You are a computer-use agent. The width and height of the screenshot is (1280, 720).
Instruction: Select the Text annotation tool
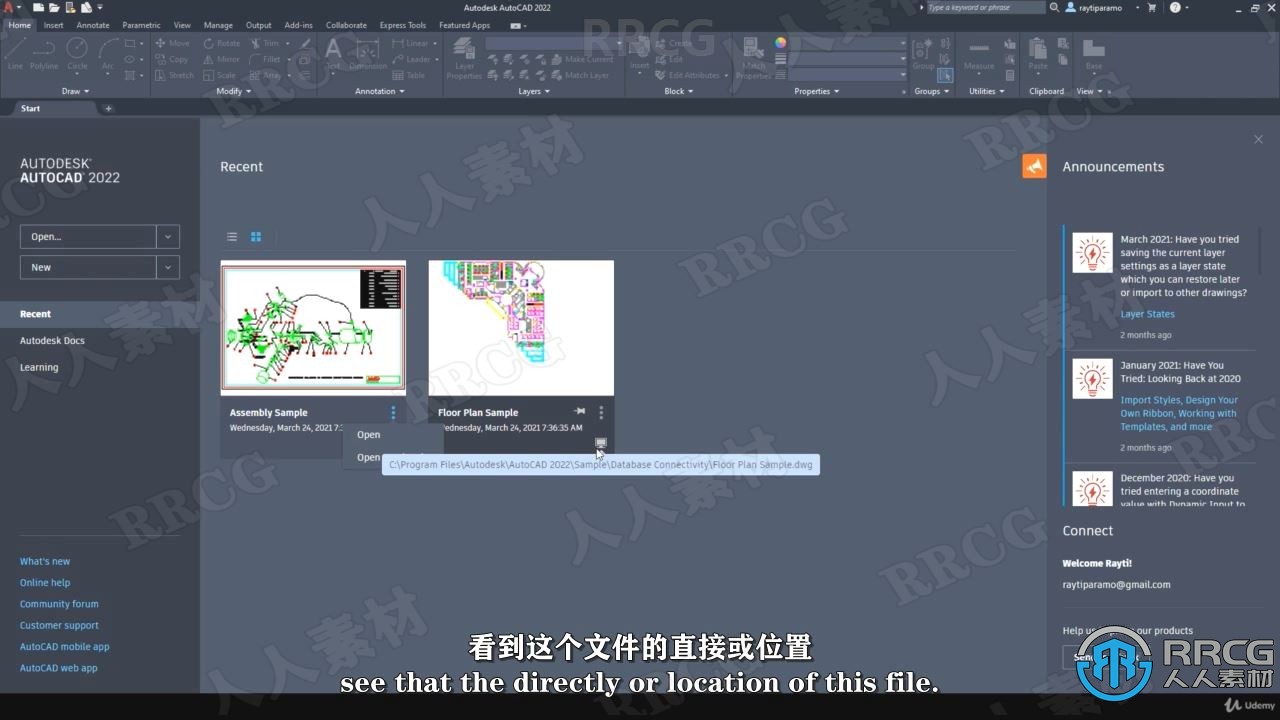(x=333, y=53)
